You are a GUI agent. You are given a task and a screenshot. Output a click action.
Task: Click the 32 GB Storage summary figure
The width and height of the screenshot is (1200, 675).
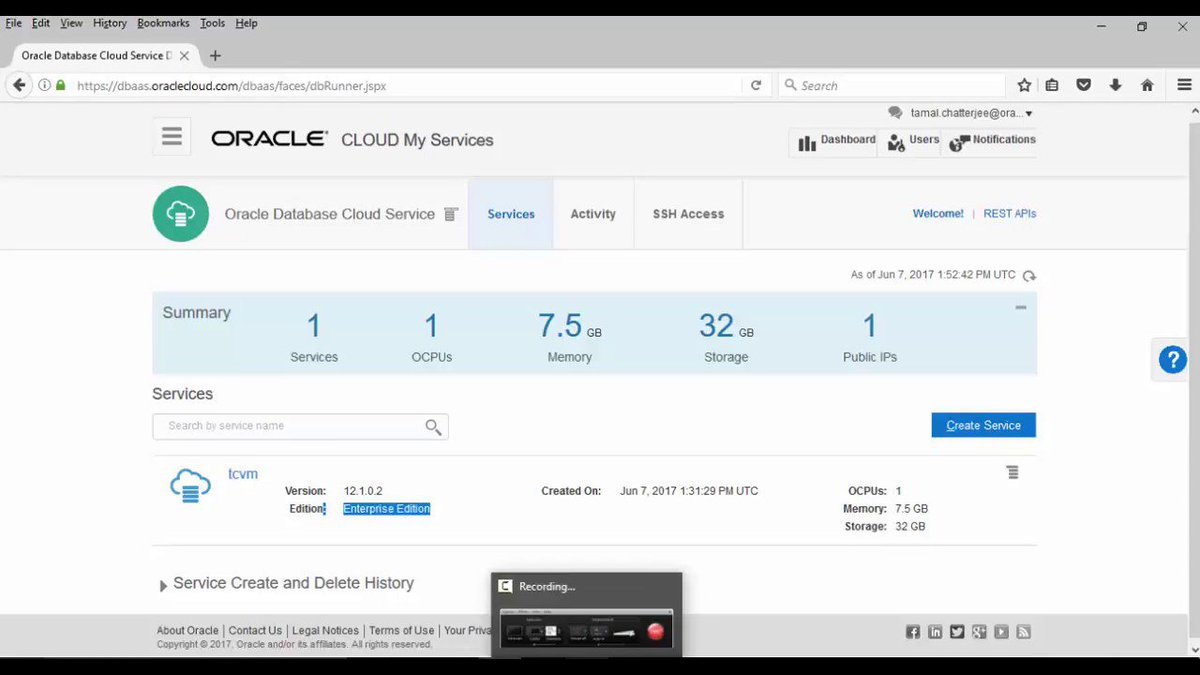[726, 326]
